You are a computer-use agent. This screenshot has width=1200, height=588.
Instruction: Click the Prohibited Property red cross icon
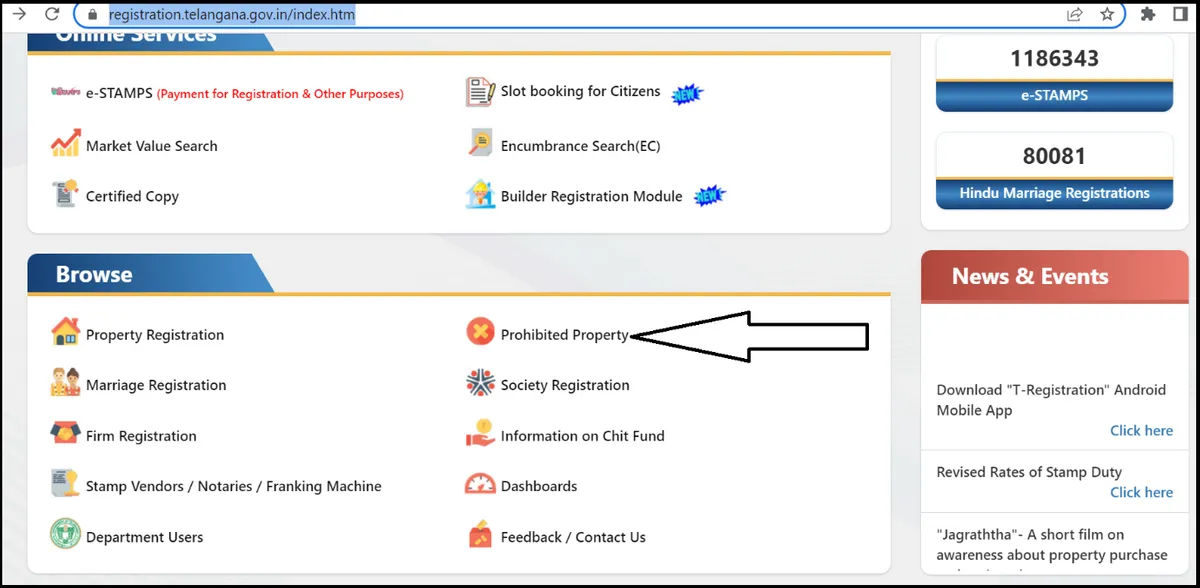click(x=480, y=333)
